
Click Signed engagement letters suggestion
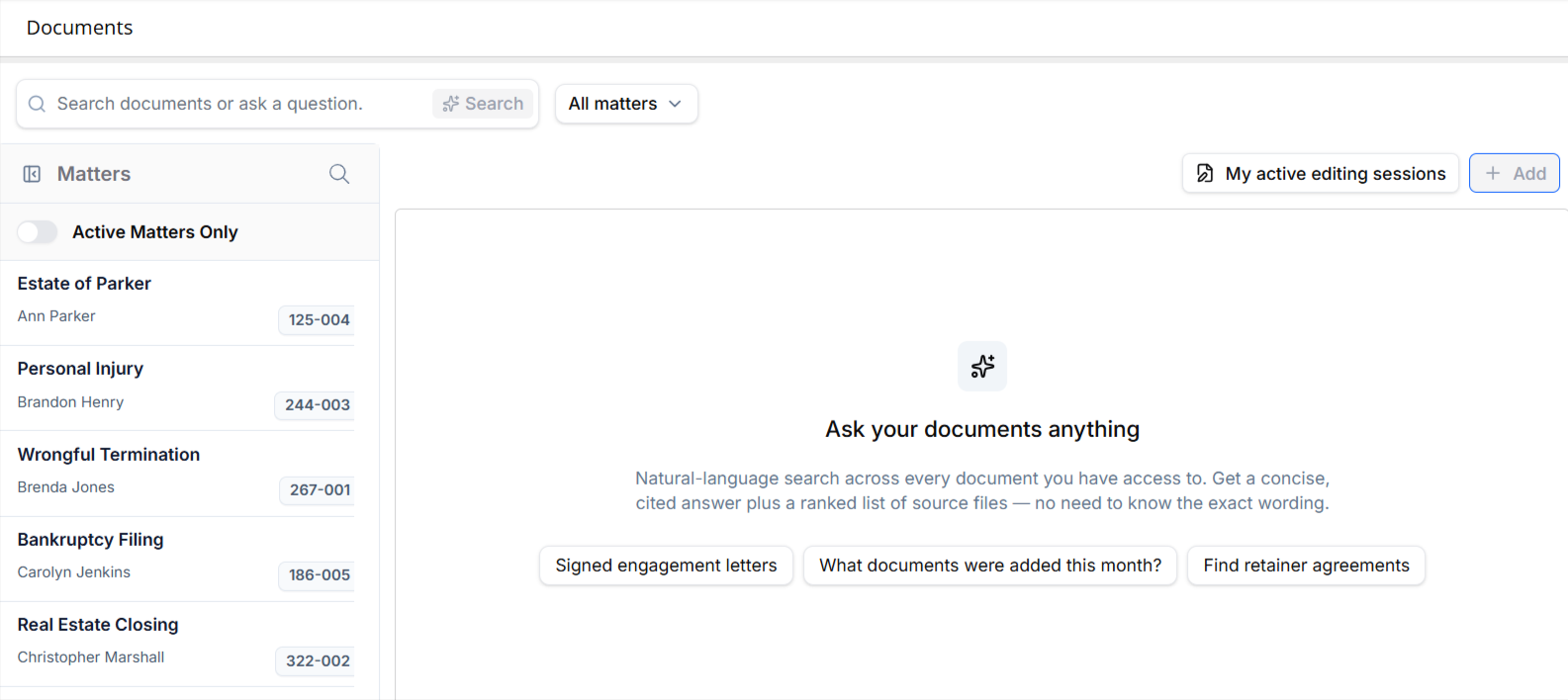point(666,566)
